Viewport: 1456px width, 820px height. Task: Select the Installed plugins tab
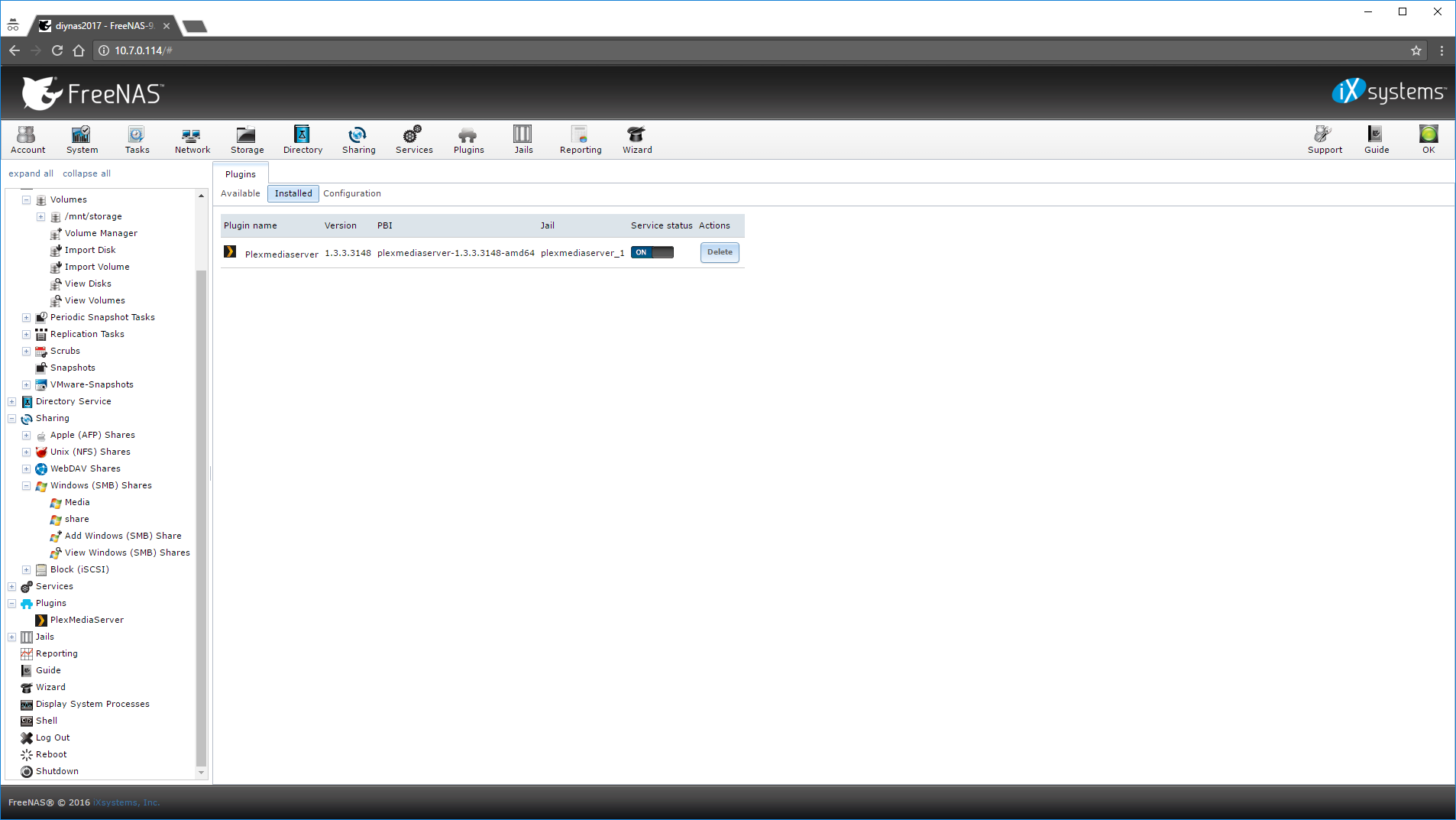click(293, 194)
